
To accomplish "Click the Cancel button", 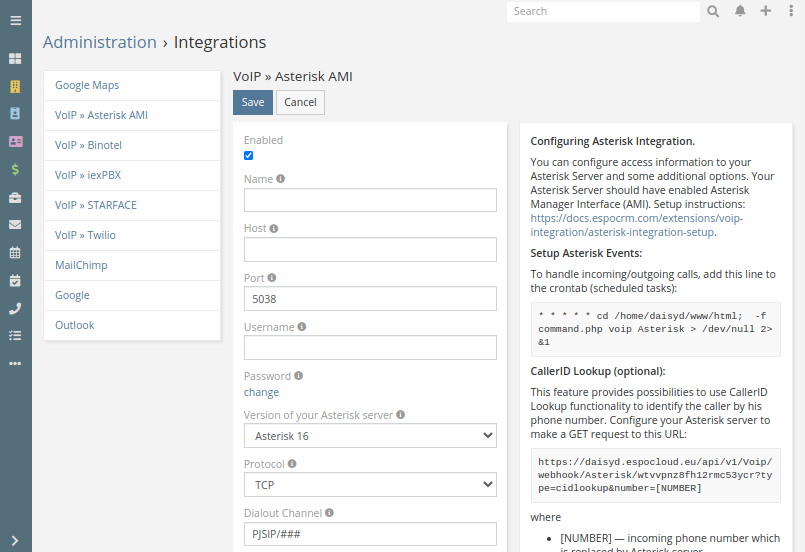I will (300, 103).
